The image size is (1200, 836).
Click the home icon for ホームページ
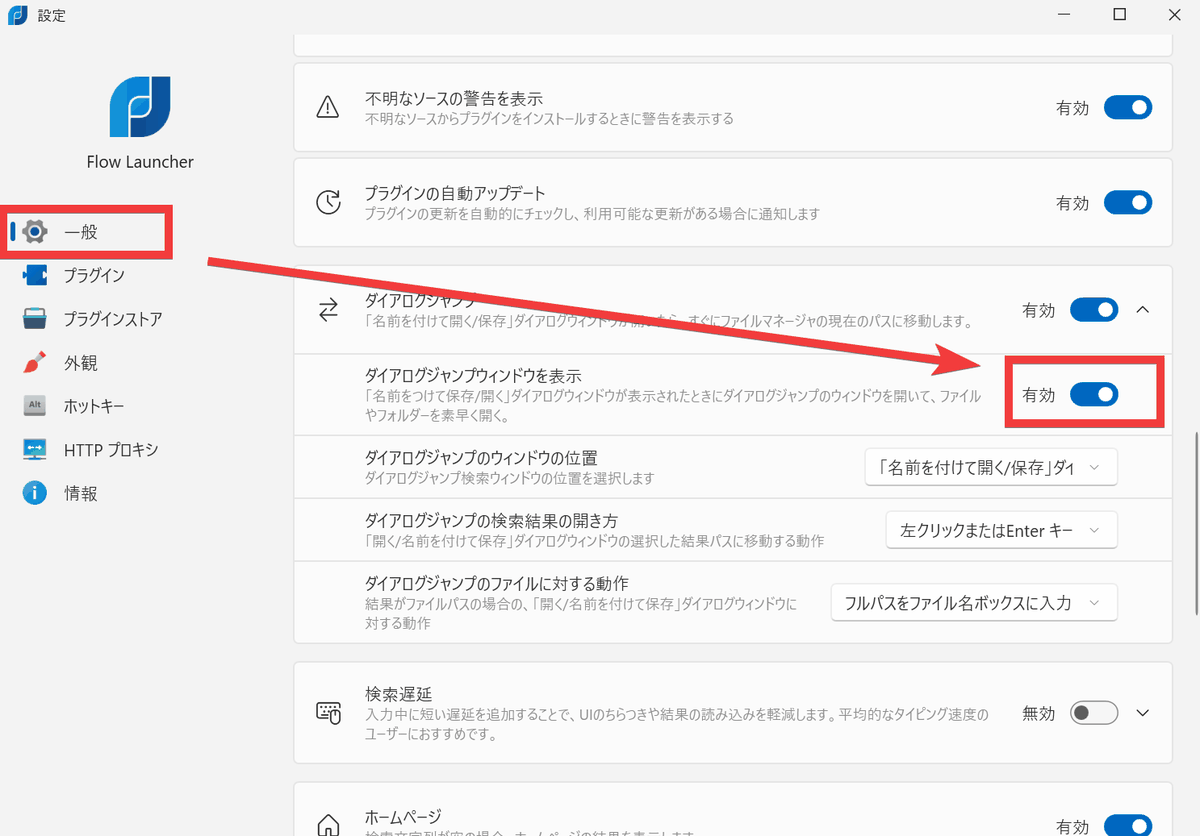click(328, 826)
